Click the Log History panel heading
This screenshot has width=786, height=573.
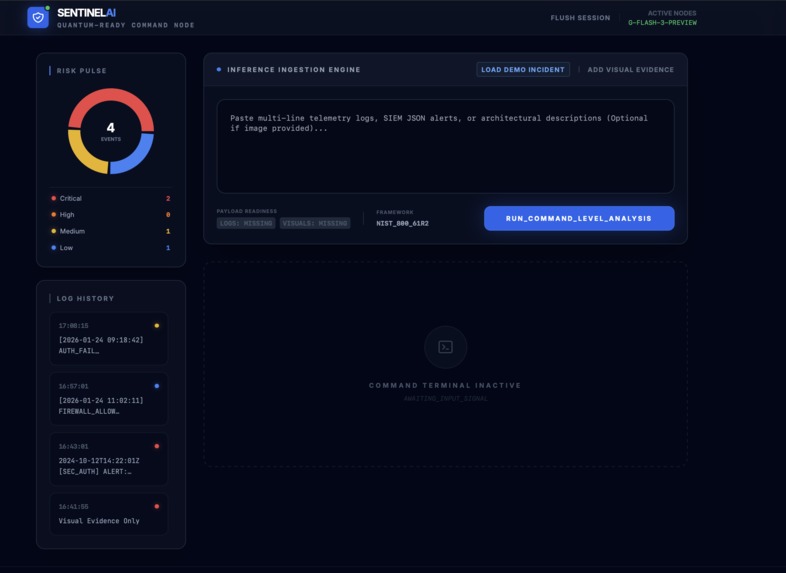pos(85,298)
